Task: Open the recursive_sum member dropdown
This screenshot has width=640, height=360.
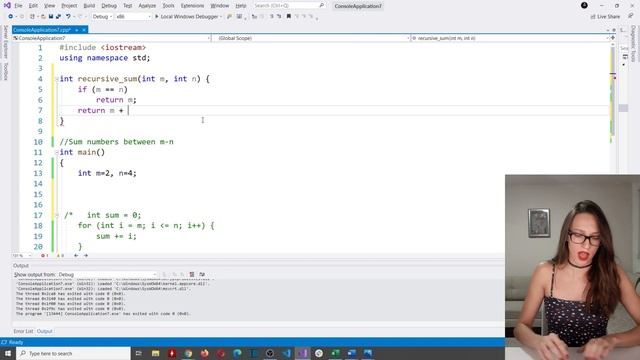Action: pyautogui.click(x=510, y=38)
